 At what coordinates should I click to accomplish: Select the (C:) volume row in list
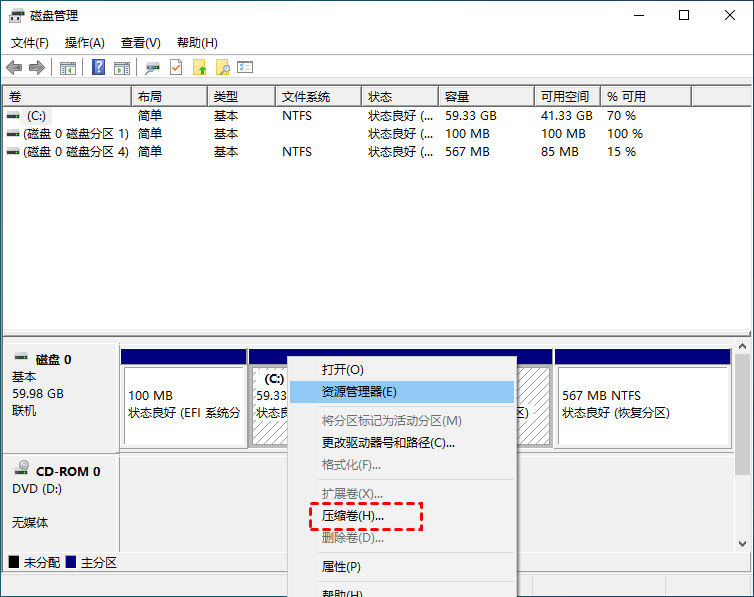pyautogui.click(x=36, y=116)
